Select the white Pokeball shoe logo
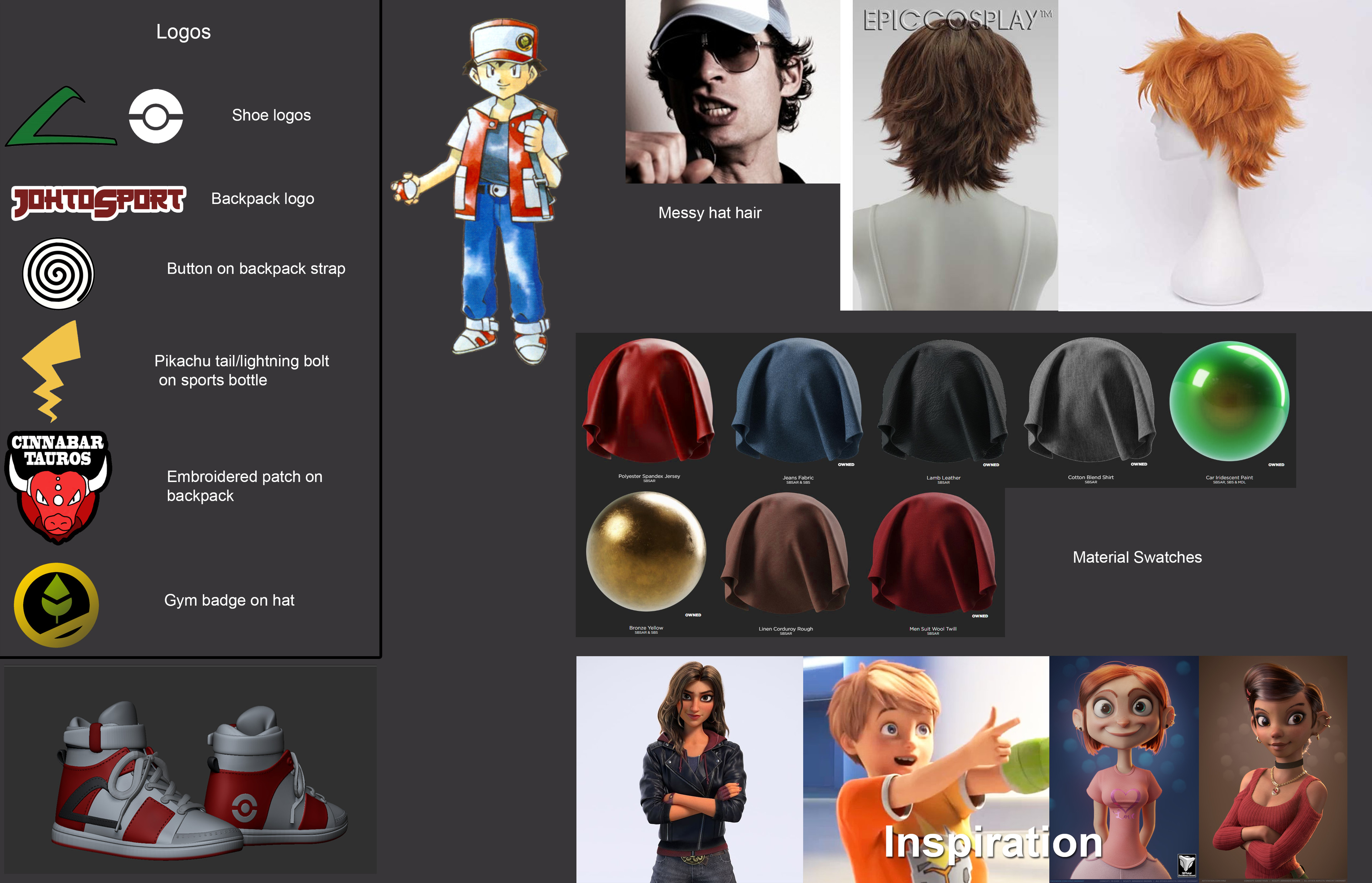 coord(155,116)
